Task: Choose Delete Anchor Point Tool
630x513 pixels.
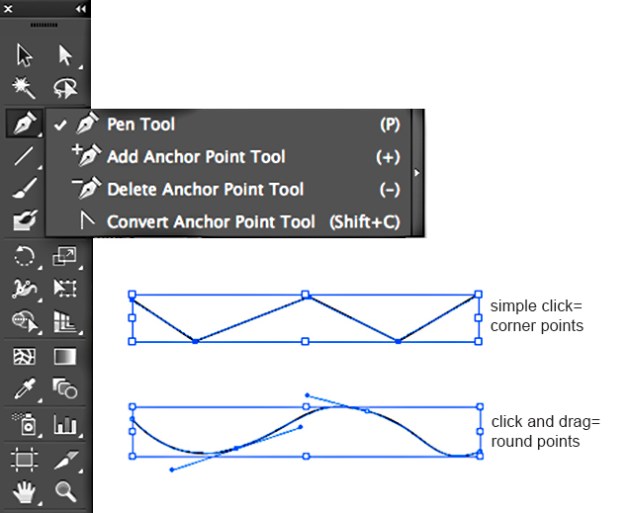Action: point(205,189)
